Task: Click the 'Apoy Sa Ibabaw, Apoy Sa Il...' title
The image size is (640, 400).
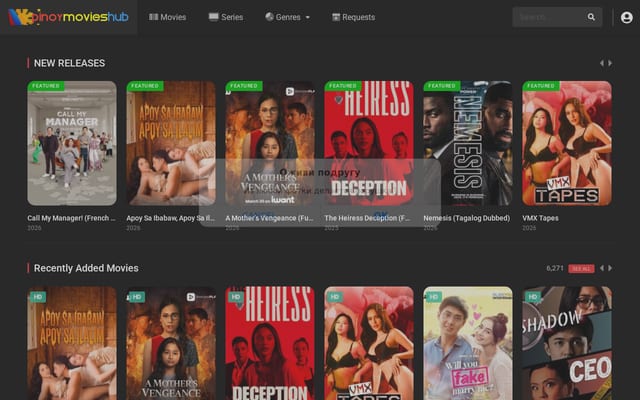Action: click(x=171, y=218)
